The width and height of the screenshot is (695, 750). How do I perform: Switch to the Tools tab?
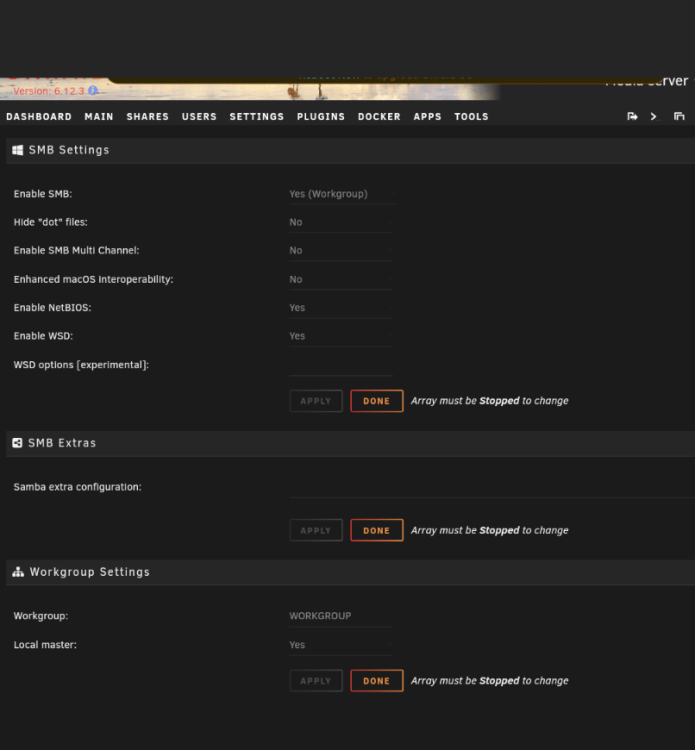tap(472, 117)
